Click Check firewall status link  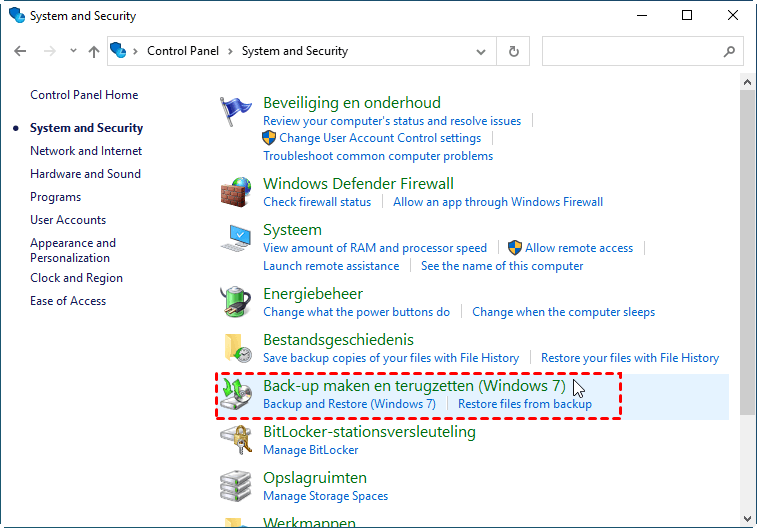[x=317, y=202]
